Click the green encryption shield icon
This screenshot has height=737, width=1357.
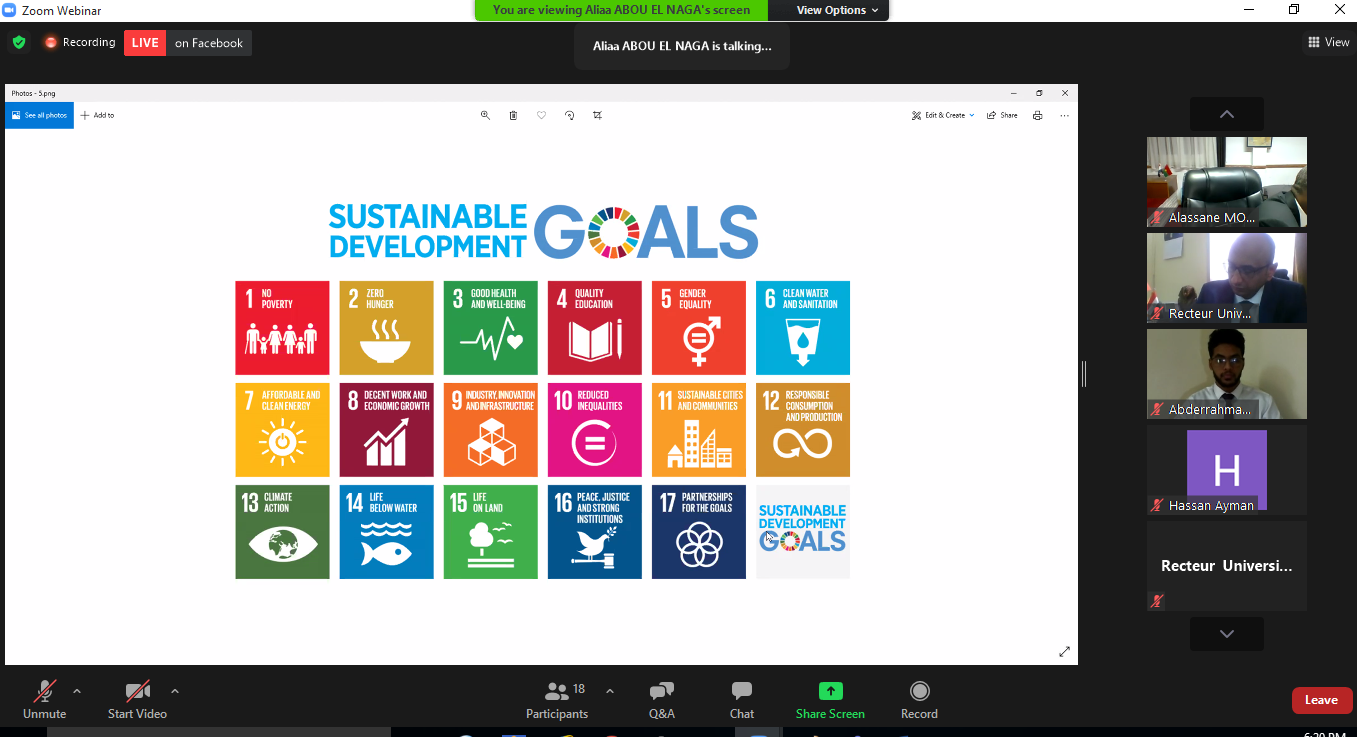tap(19, 43)
